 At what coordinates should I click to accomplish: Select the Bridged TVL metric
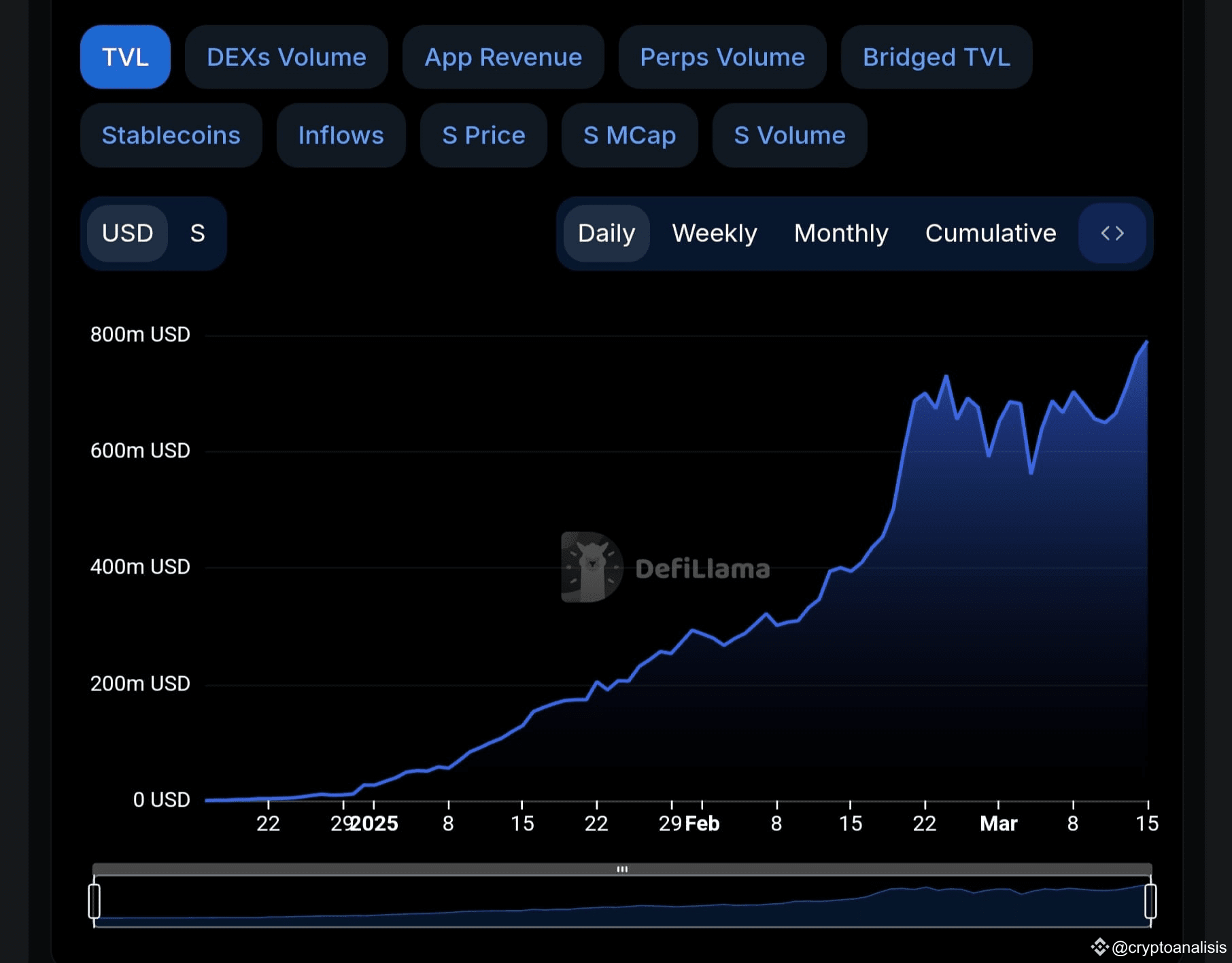(936, 57)
